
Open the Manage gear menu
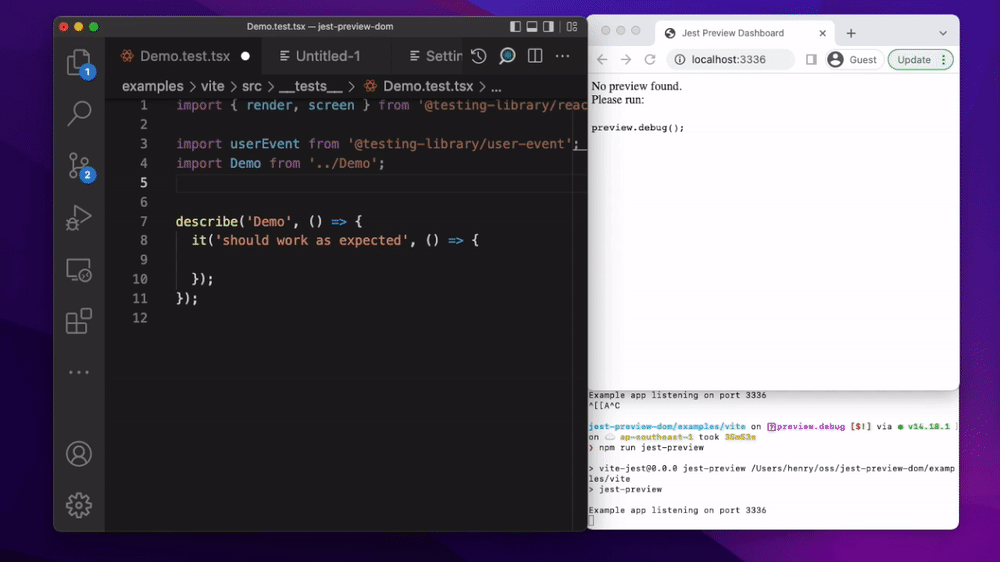click(x=79, y=505)
